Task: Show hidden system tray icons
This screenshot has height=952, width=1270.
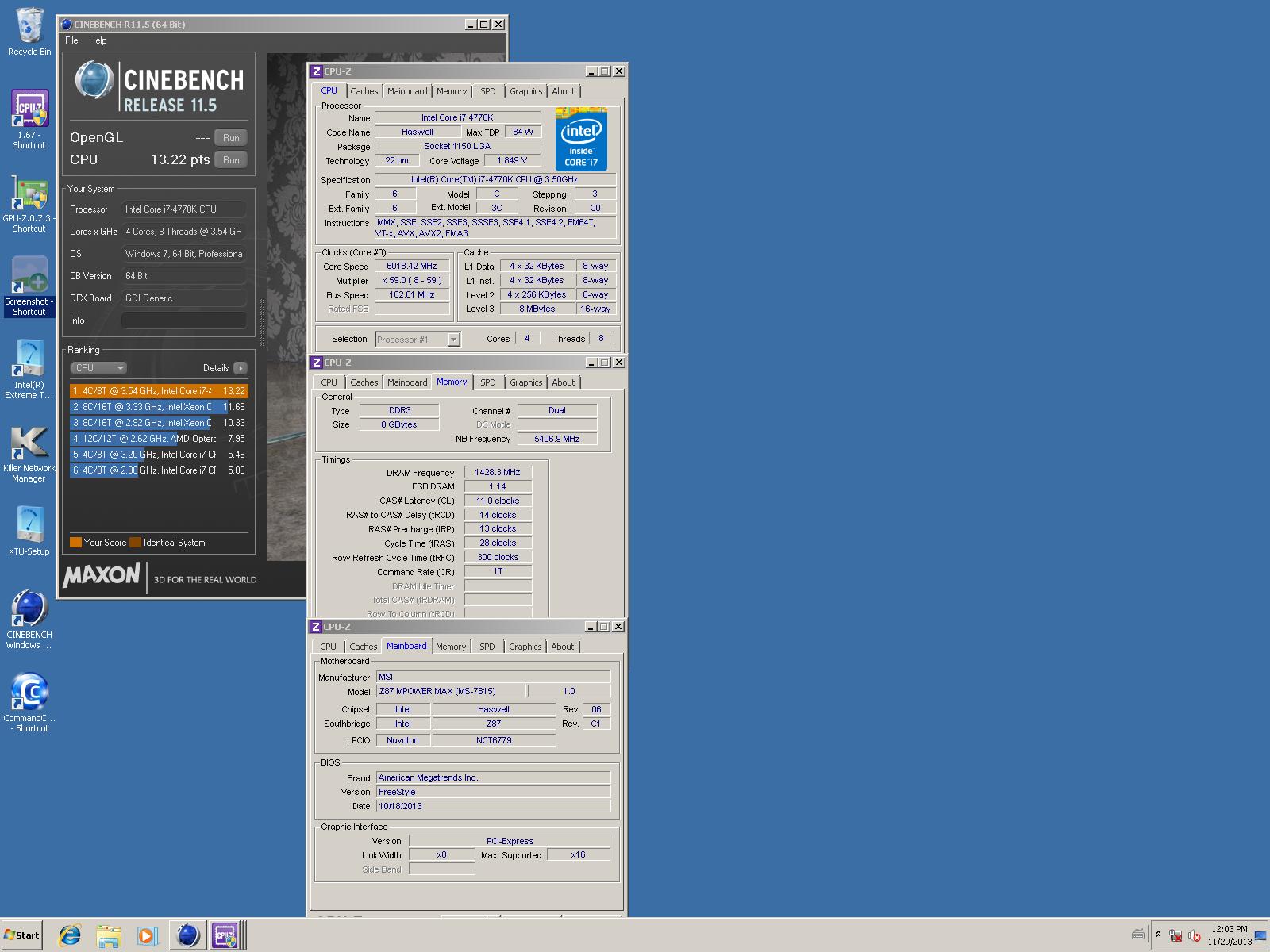Action: click(1158, 935)
